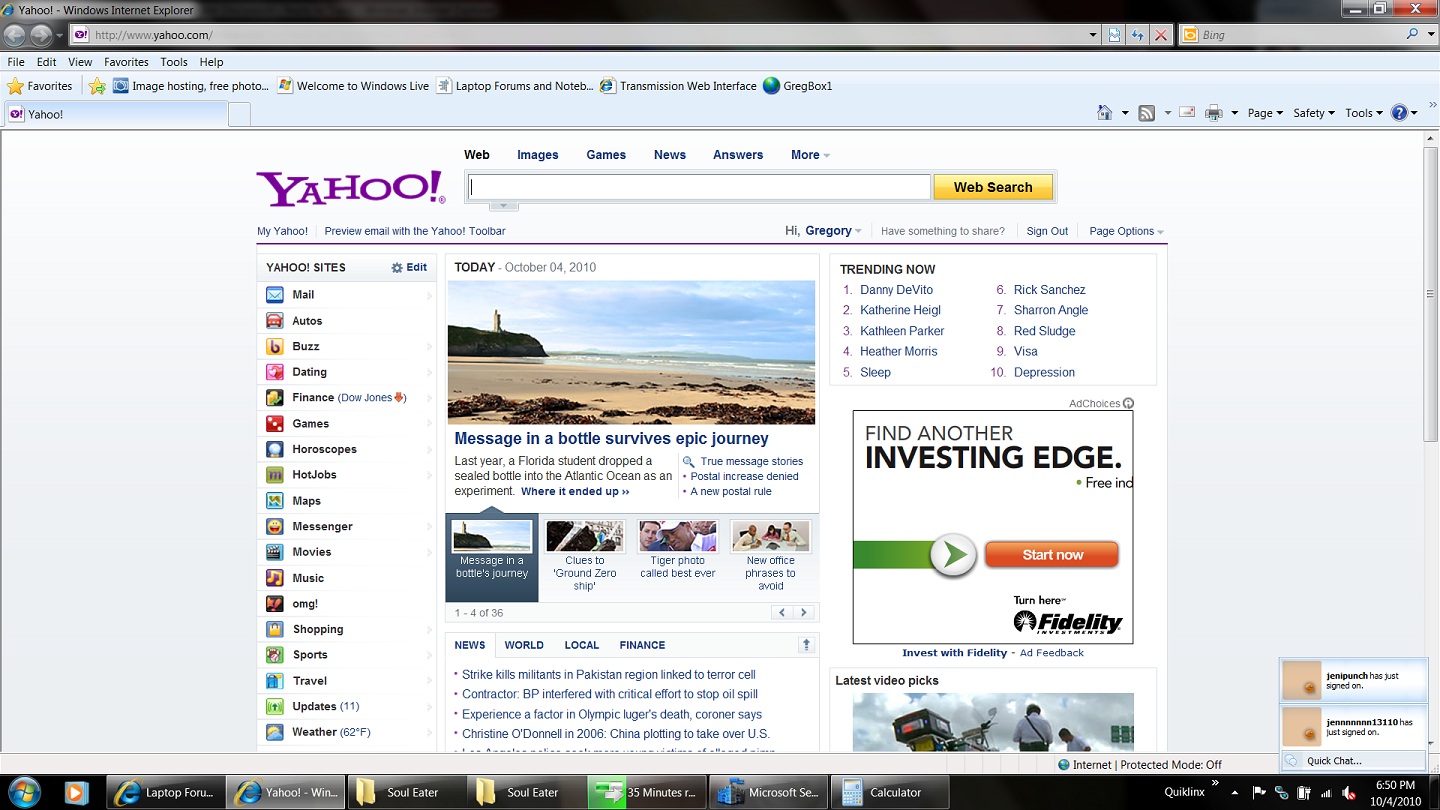Open the Favorites menu
The width and height of the screenshot is (1440, 810).
pos(126,62)
